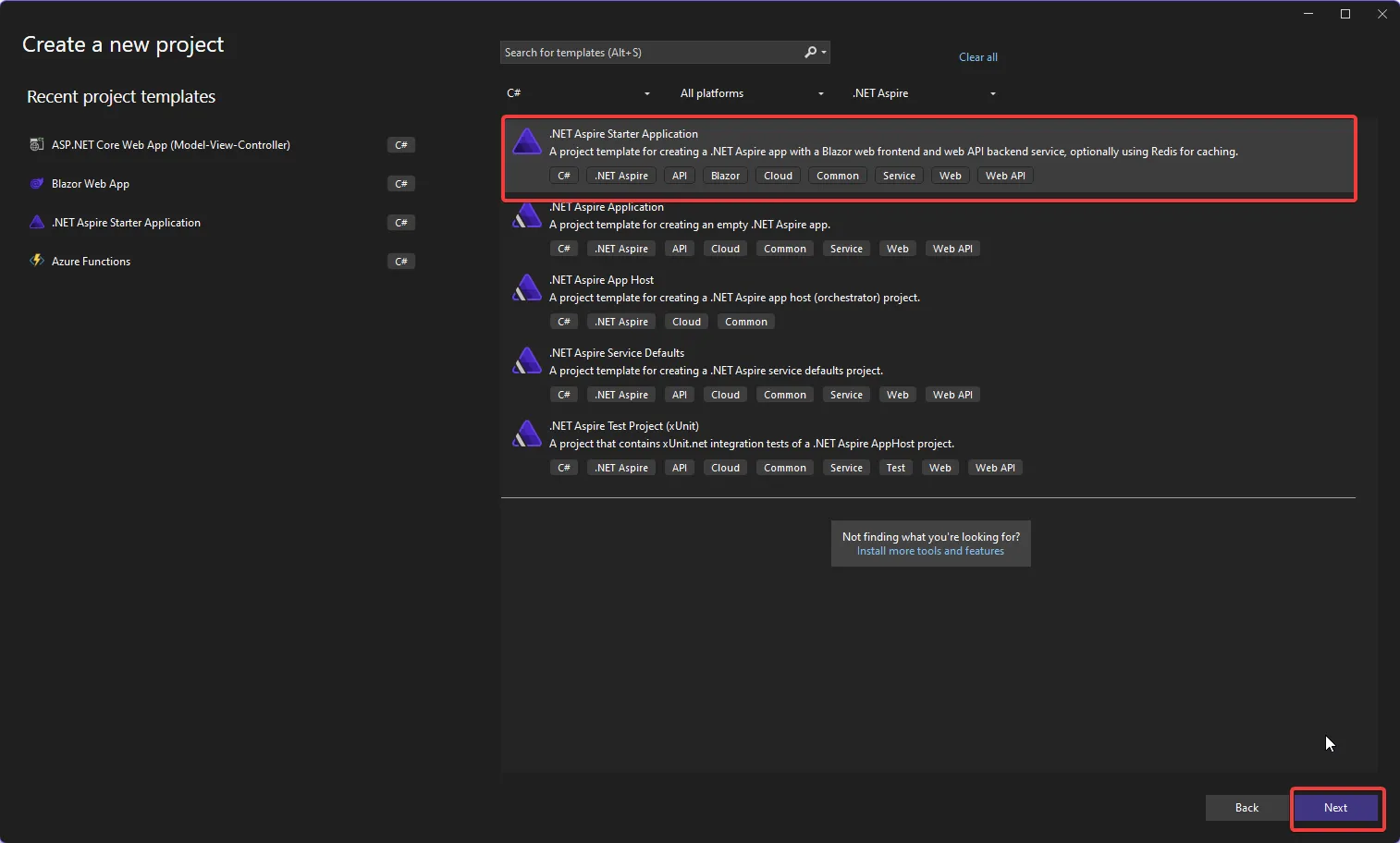Click the .NET Aspire Test Project (xUnit) icon

(527, 434)
